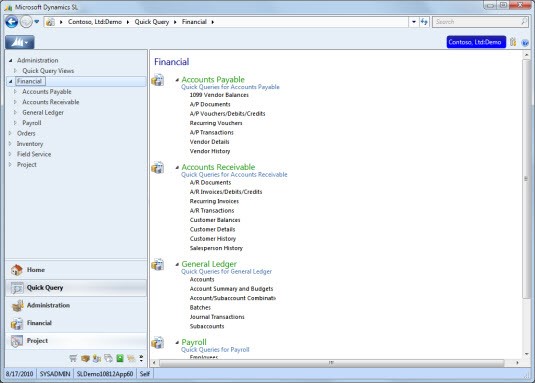This screenshot has height=383, width=535.
Task: Click the blue Back navigation arrow
Action: click(x=12, y=22)
